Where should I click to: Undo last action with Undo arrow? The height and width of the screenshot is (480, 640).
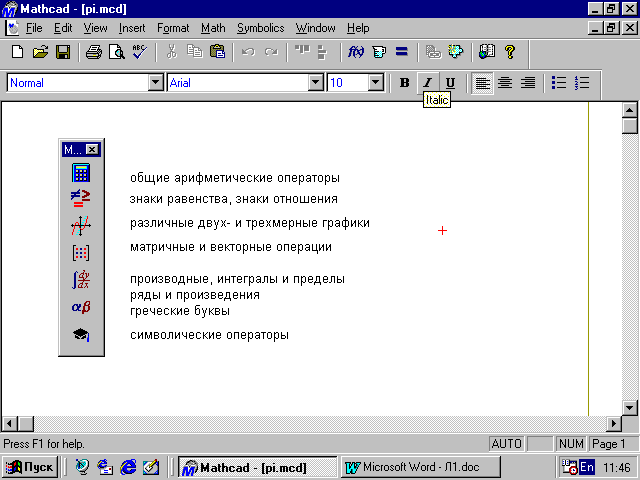pos(248,52)
